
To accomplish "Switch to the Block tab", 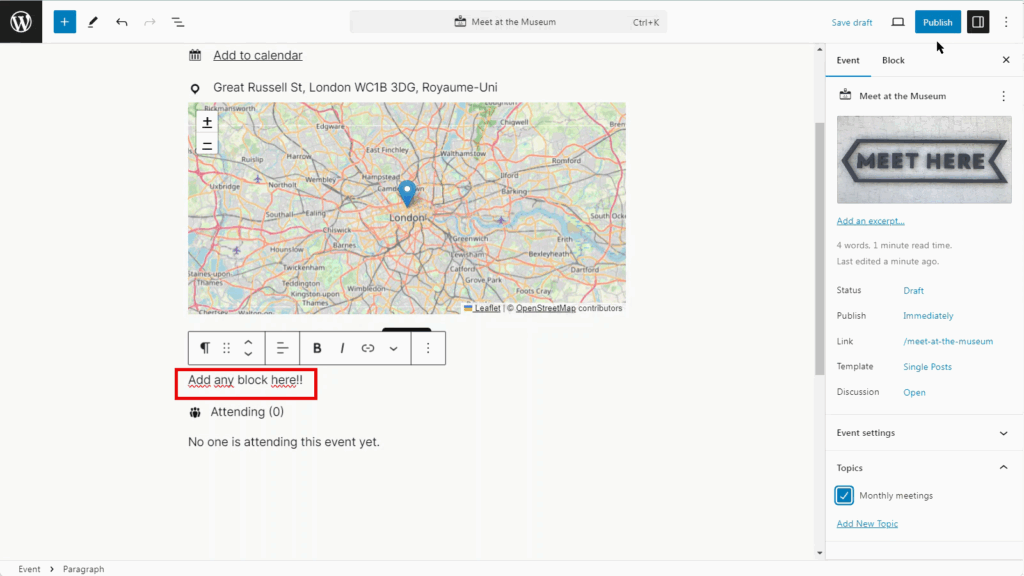I will 893,60.
